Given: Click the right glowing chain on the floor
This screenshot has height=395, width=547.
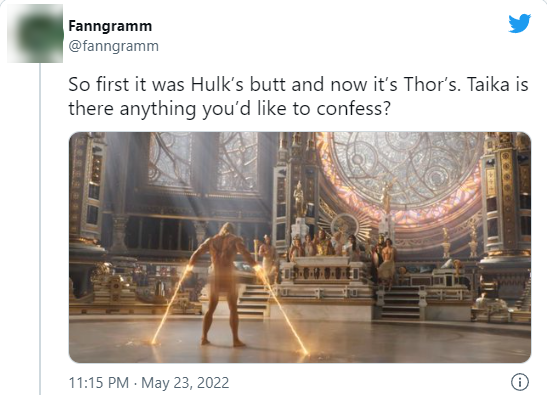Looking at the screenshot, I should point(282,310).
